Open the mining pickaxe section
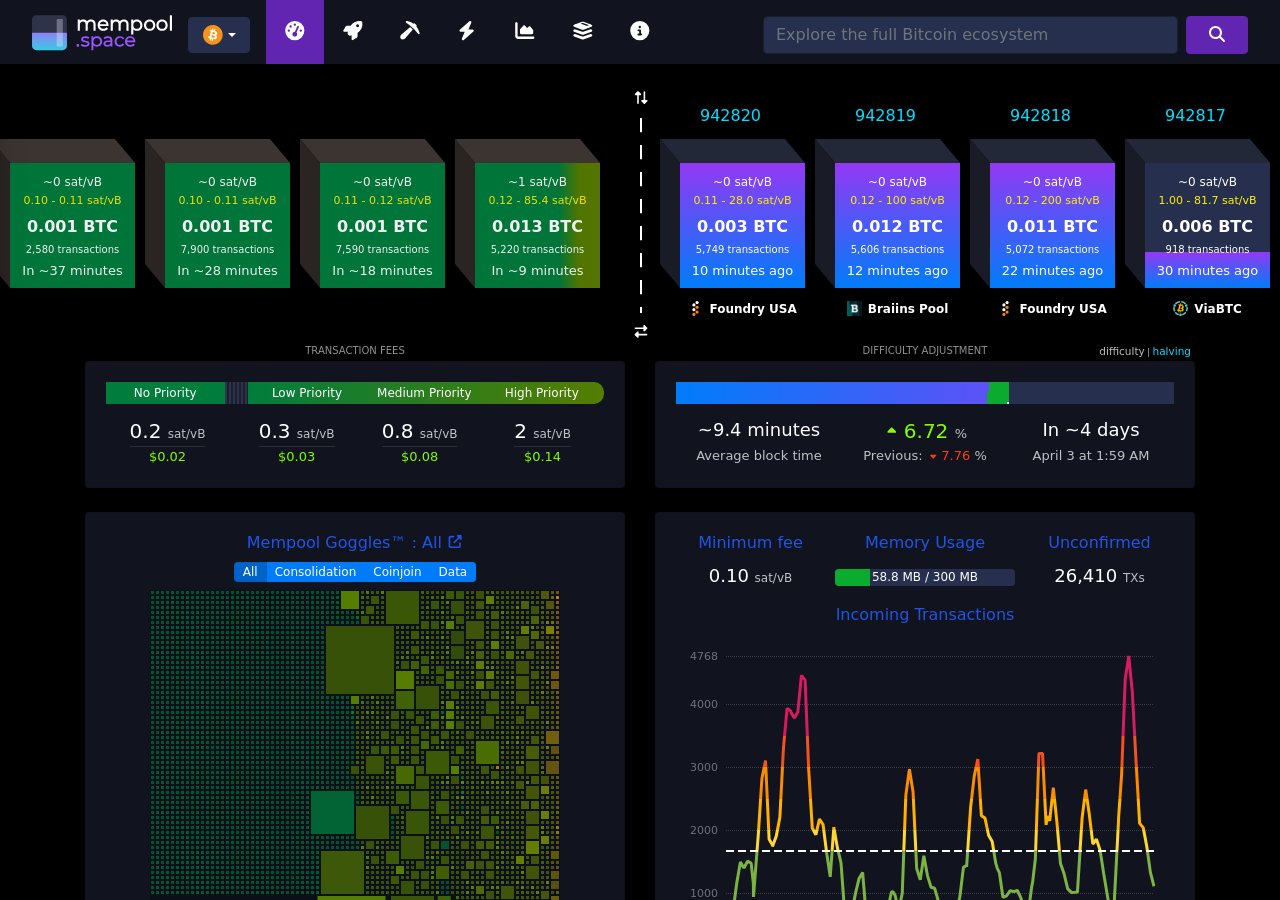The width and height of the screenshot is (1280, 900). [410, 31]
